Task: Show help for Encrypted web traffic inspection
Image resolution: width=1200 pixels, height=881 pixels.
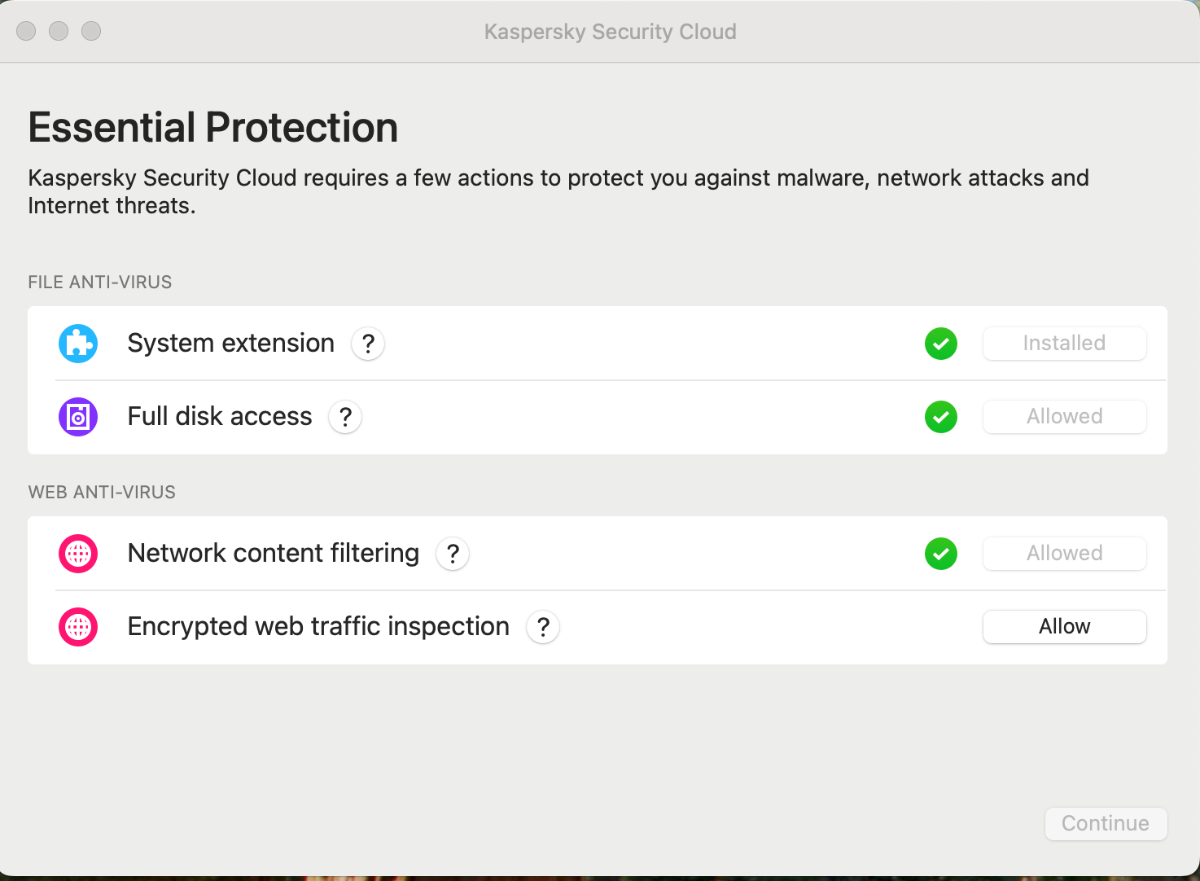Action: coord(543,627)
